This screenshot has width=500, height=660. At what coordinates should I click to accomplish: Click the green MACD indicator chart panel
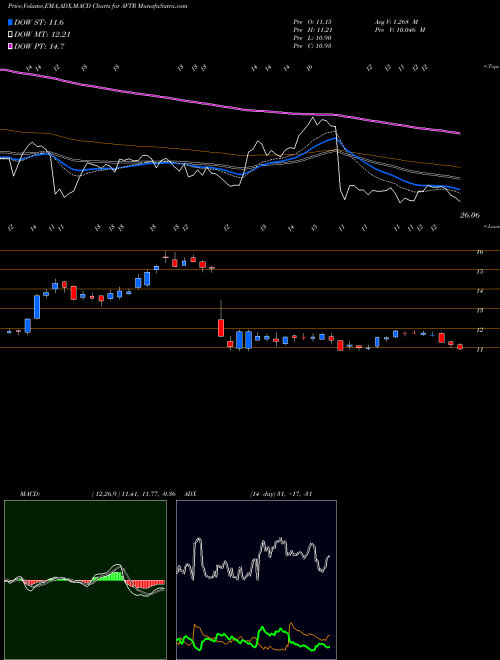click(85, 580)
